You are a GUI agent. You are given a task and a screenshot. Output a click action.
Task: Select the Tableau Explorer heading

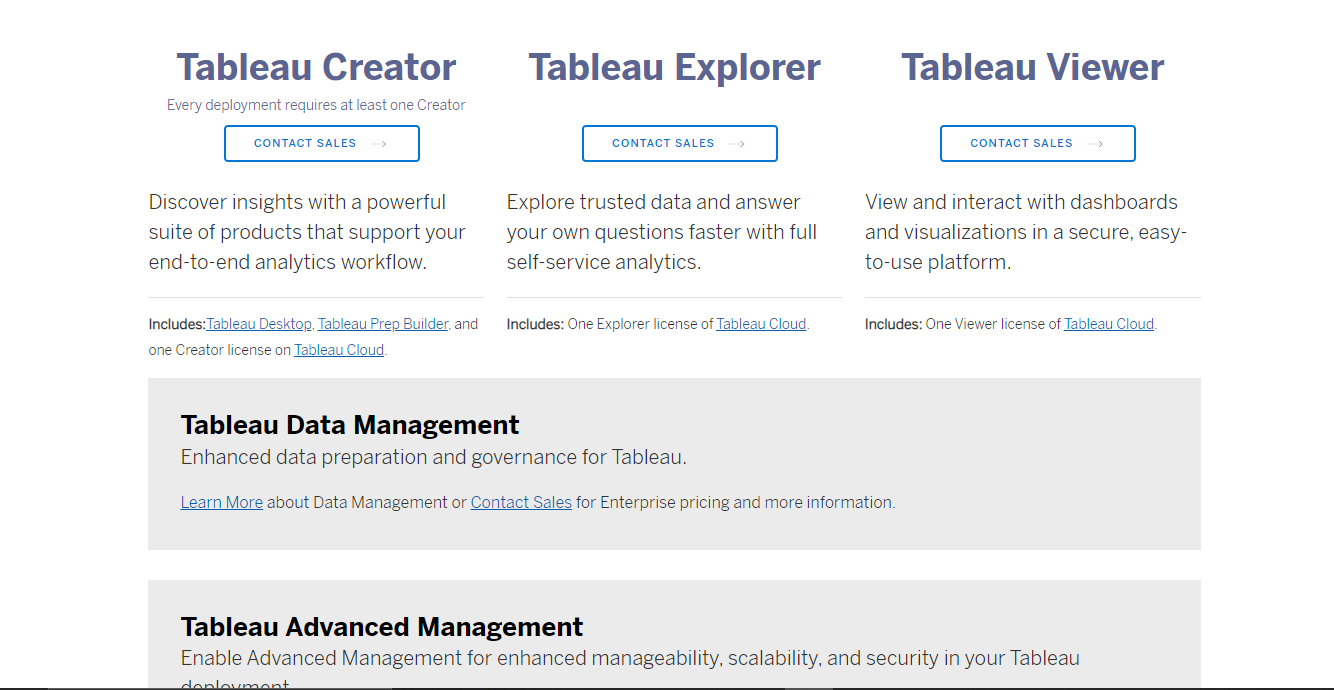[x=674, y=67]
